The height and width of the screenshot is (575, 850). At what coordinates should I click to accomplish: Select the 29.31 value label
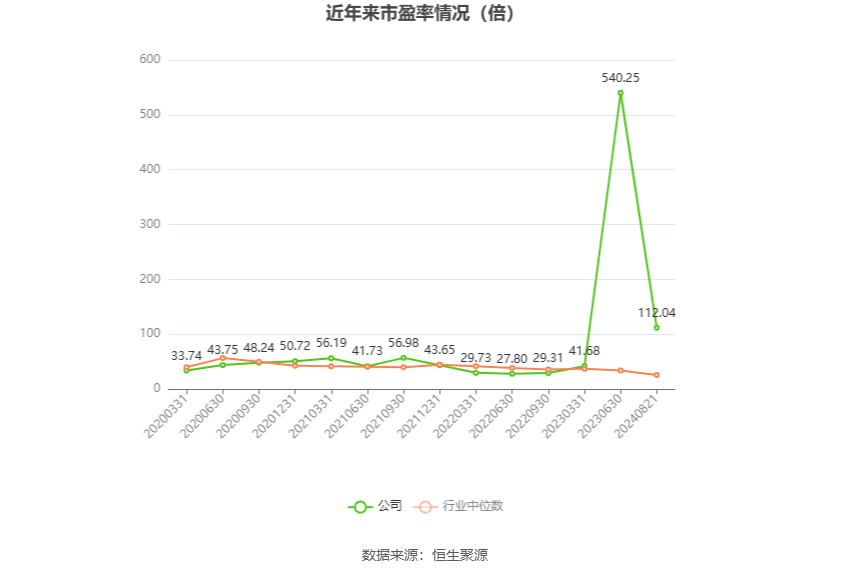pyautogui.click(x=548, y=358)
